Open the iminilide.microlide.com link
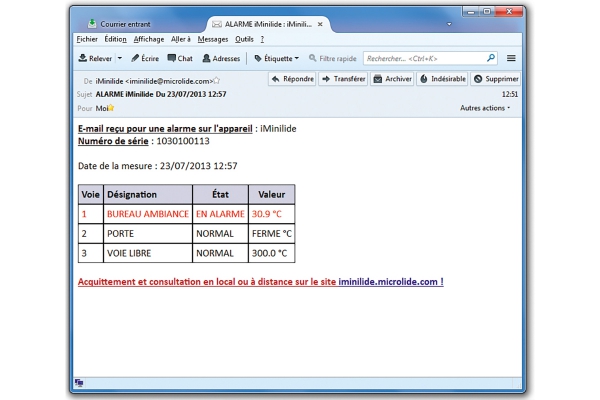This screenshot has width=600, height=400. click(x=391, y=282)
